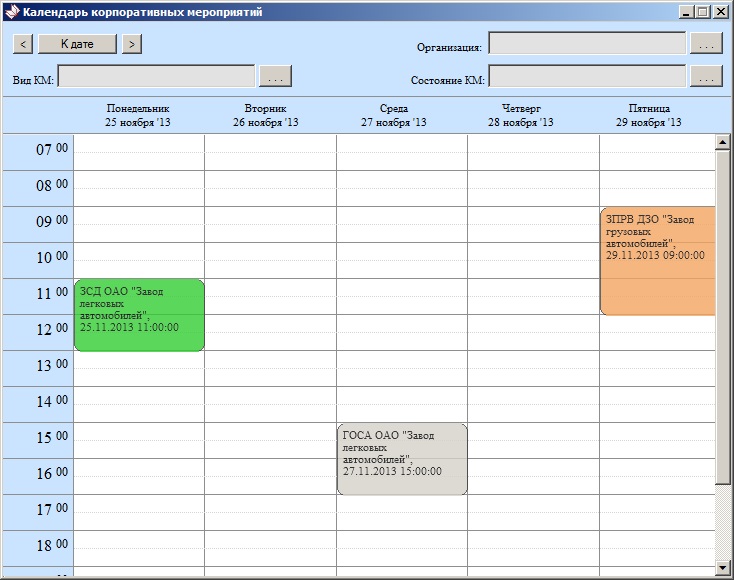Open the Состояние КМ selection ellipsis button
The height and width of the screenshot is (580, 734).
706,76
